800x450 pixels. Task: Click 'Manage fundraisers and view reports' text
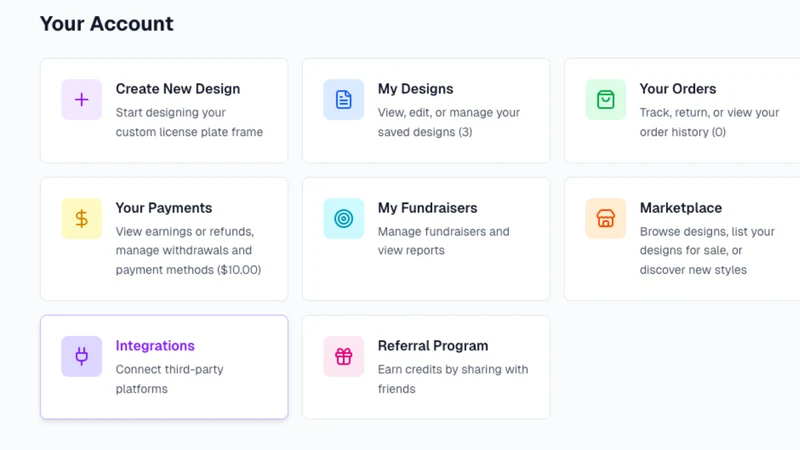click(x=443, y=241)
